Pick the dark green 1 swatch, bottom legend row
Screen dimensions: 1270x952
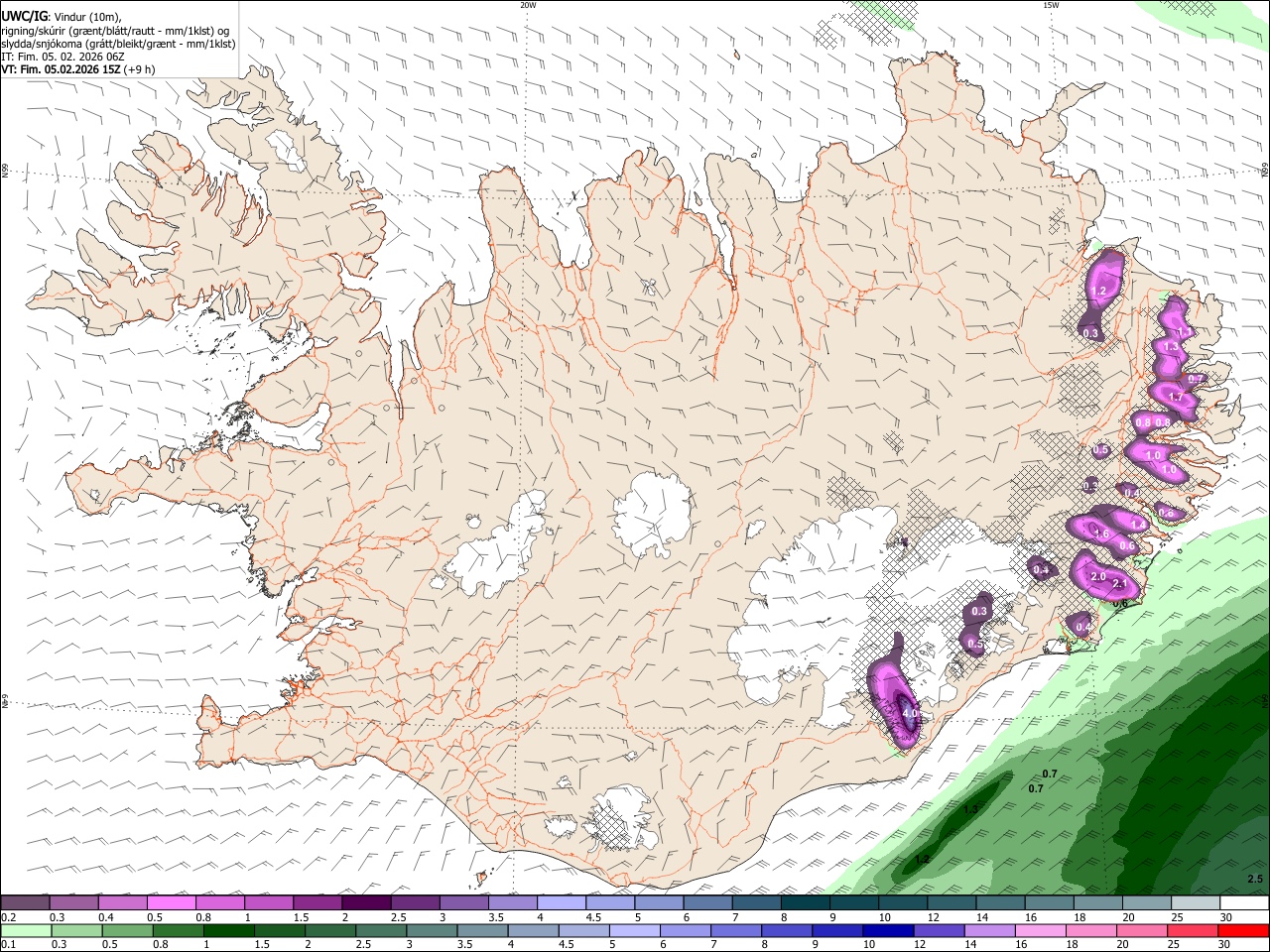click(228, 931)
